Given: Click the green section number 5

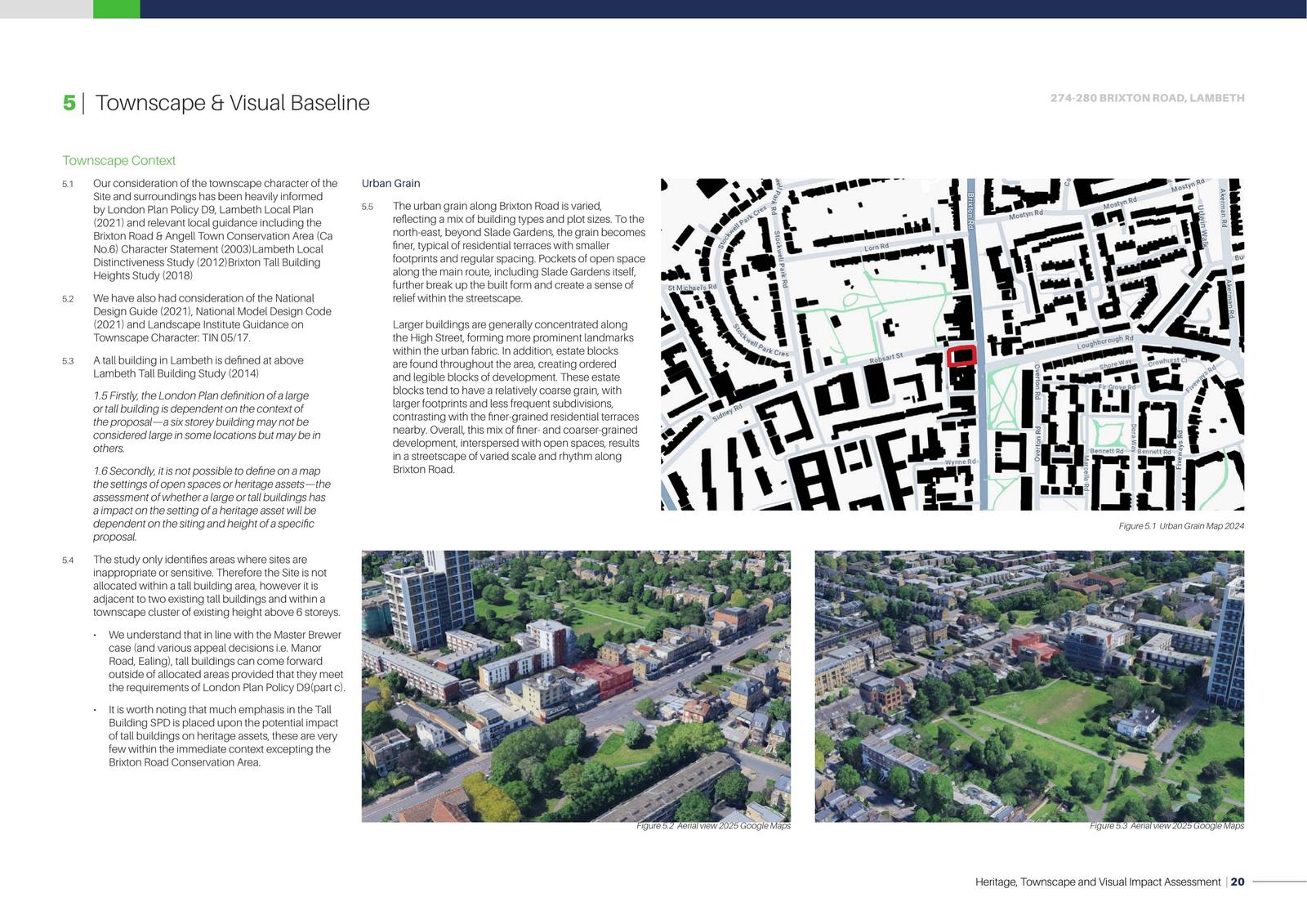Looking at the screenshot, I should (x=69, y=103).
